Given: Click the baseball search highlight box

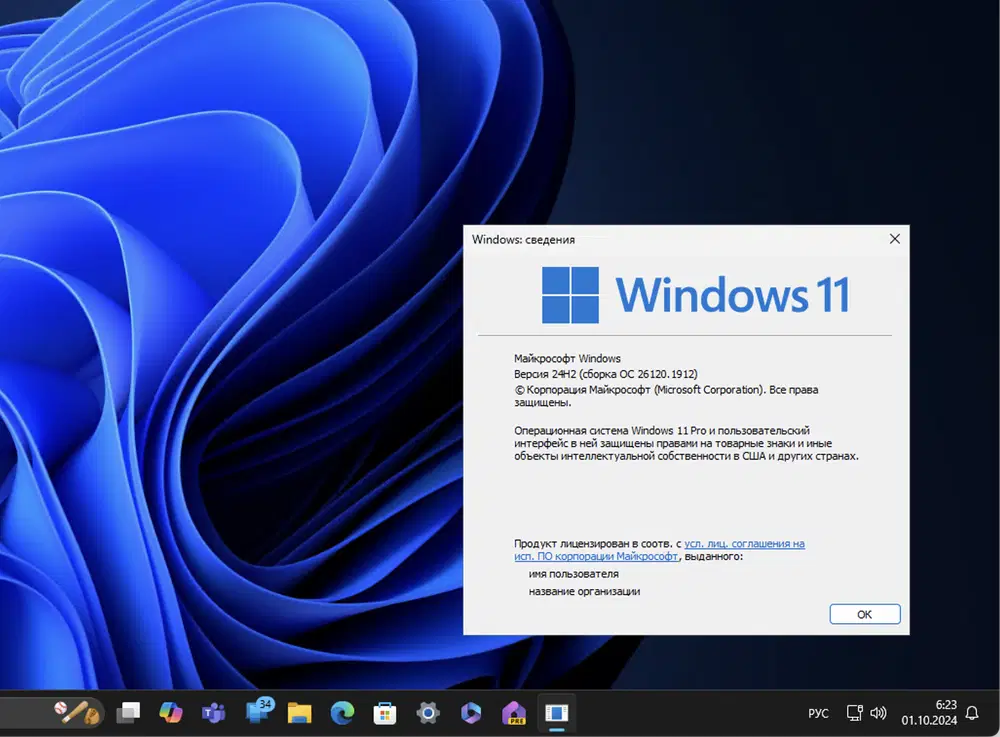Looking at the screenshot, I should click(78, 712).
